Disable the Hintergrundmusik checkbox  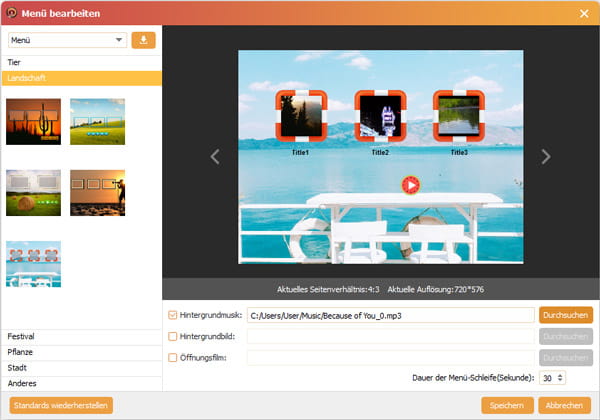pyautogui.click(x=173, y=315)
